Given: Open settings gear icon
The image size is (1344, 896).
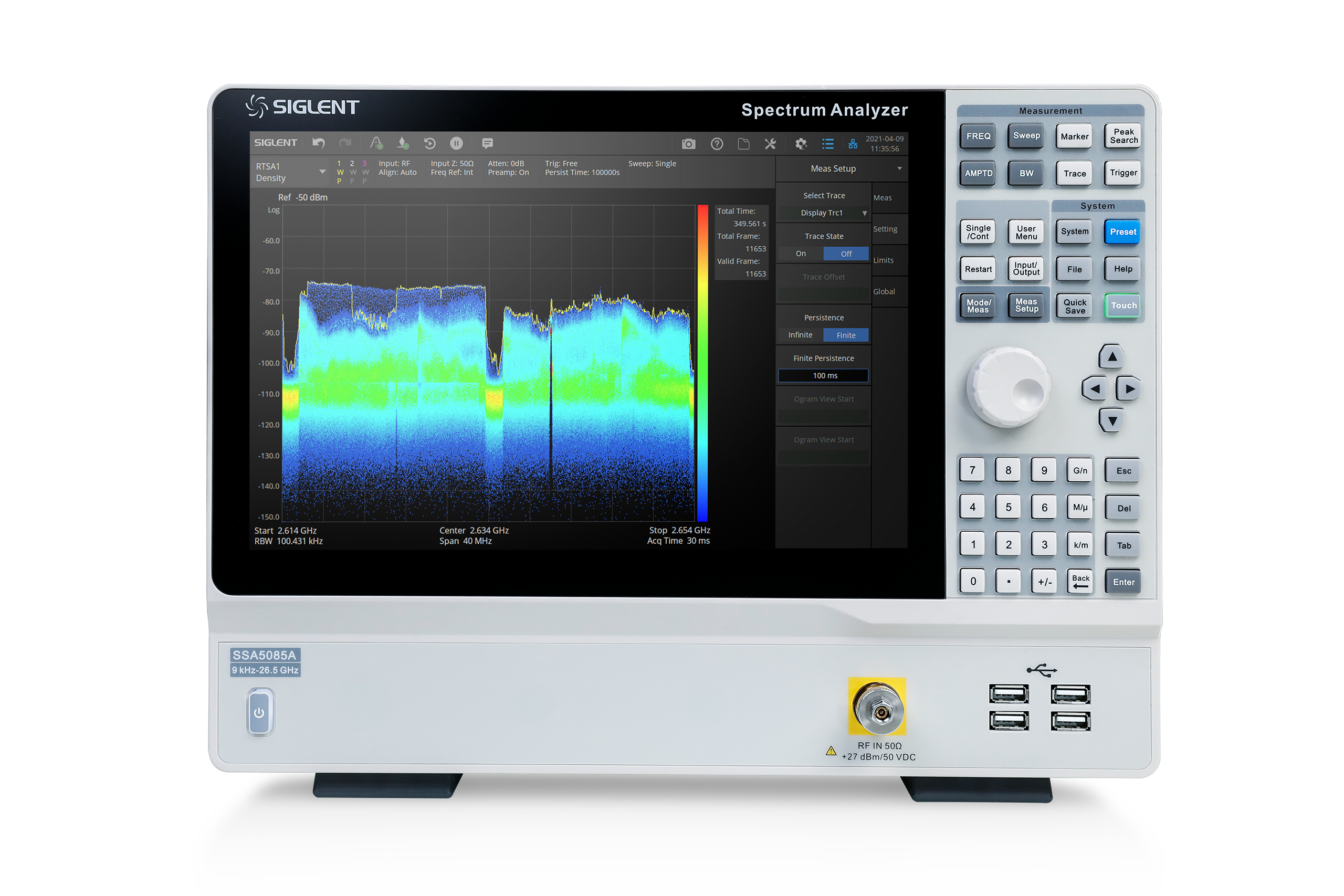Looking at the screenshot, I should coord(801,143).
